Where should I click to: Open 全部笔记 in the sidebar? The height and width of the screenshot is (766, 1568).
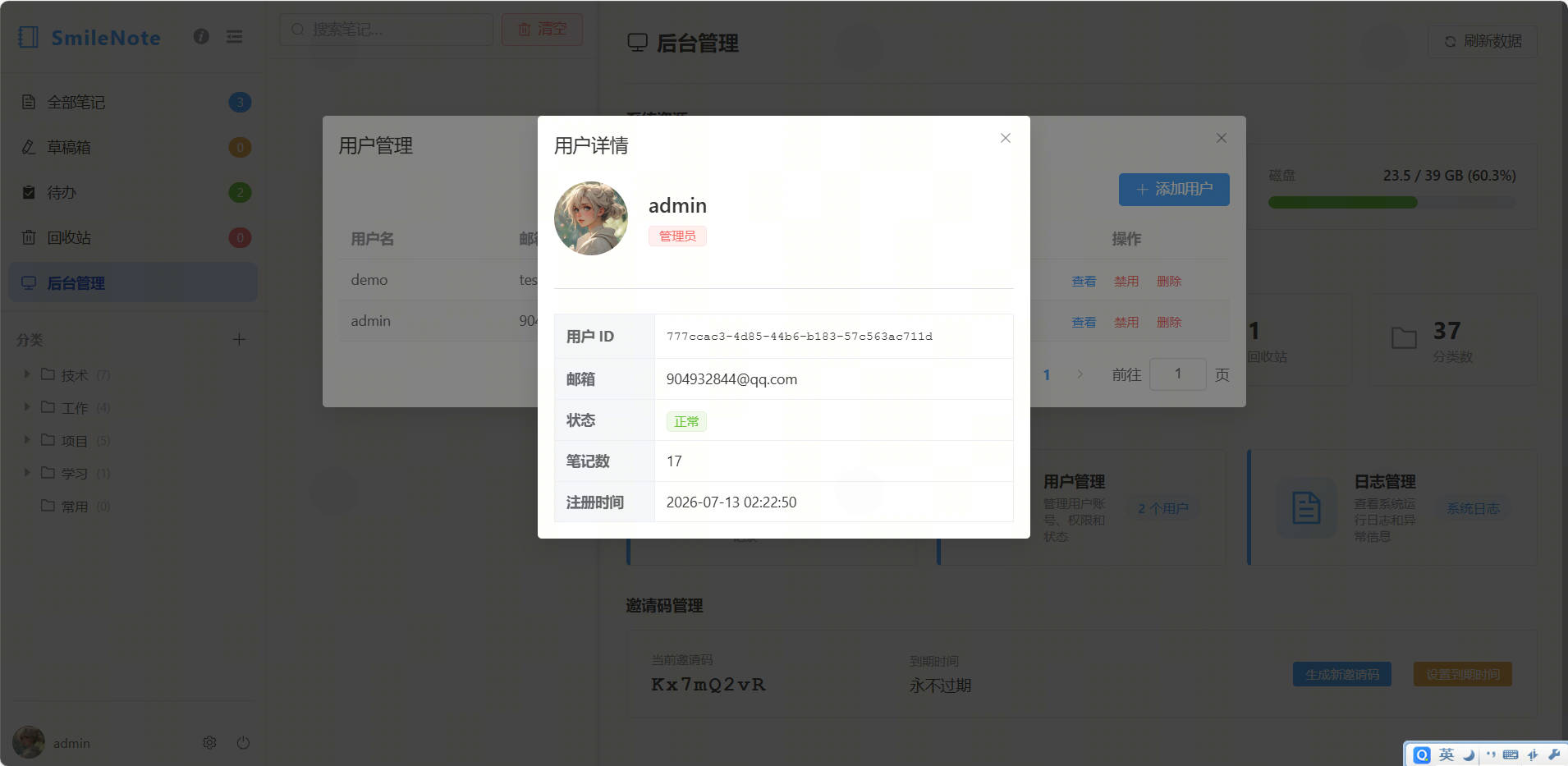coord(133,102)
